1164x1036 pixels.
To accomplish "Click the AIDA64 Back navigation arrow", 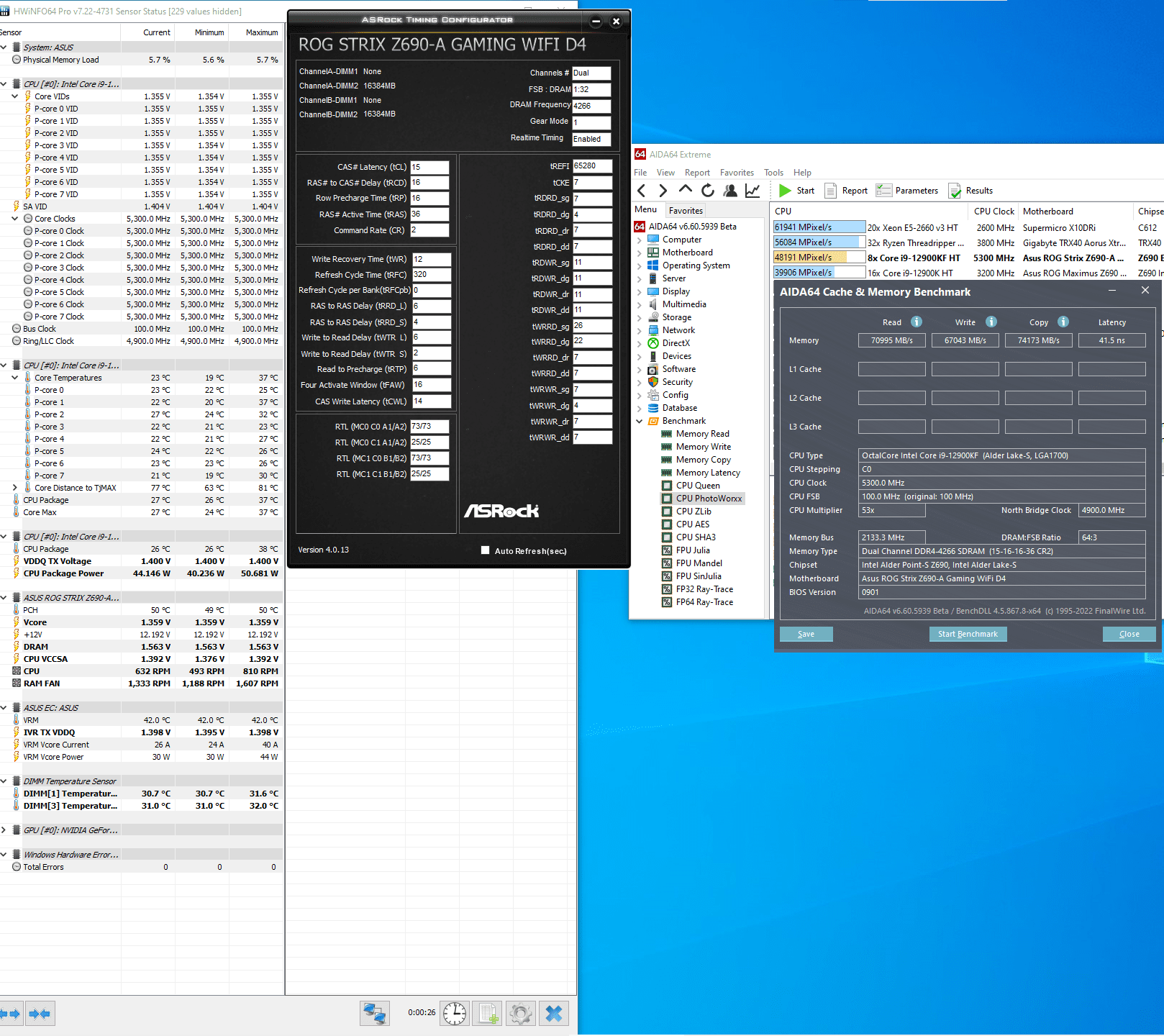I will tap(642, 191).
